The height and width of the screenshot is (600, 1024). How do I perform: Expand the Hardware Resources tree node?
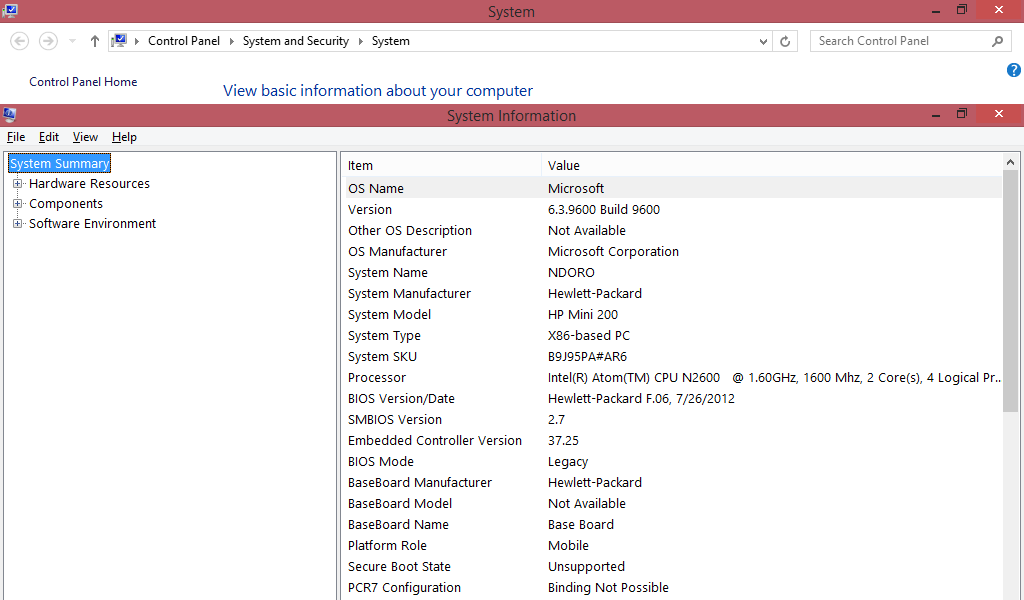[x=17, y=183]
